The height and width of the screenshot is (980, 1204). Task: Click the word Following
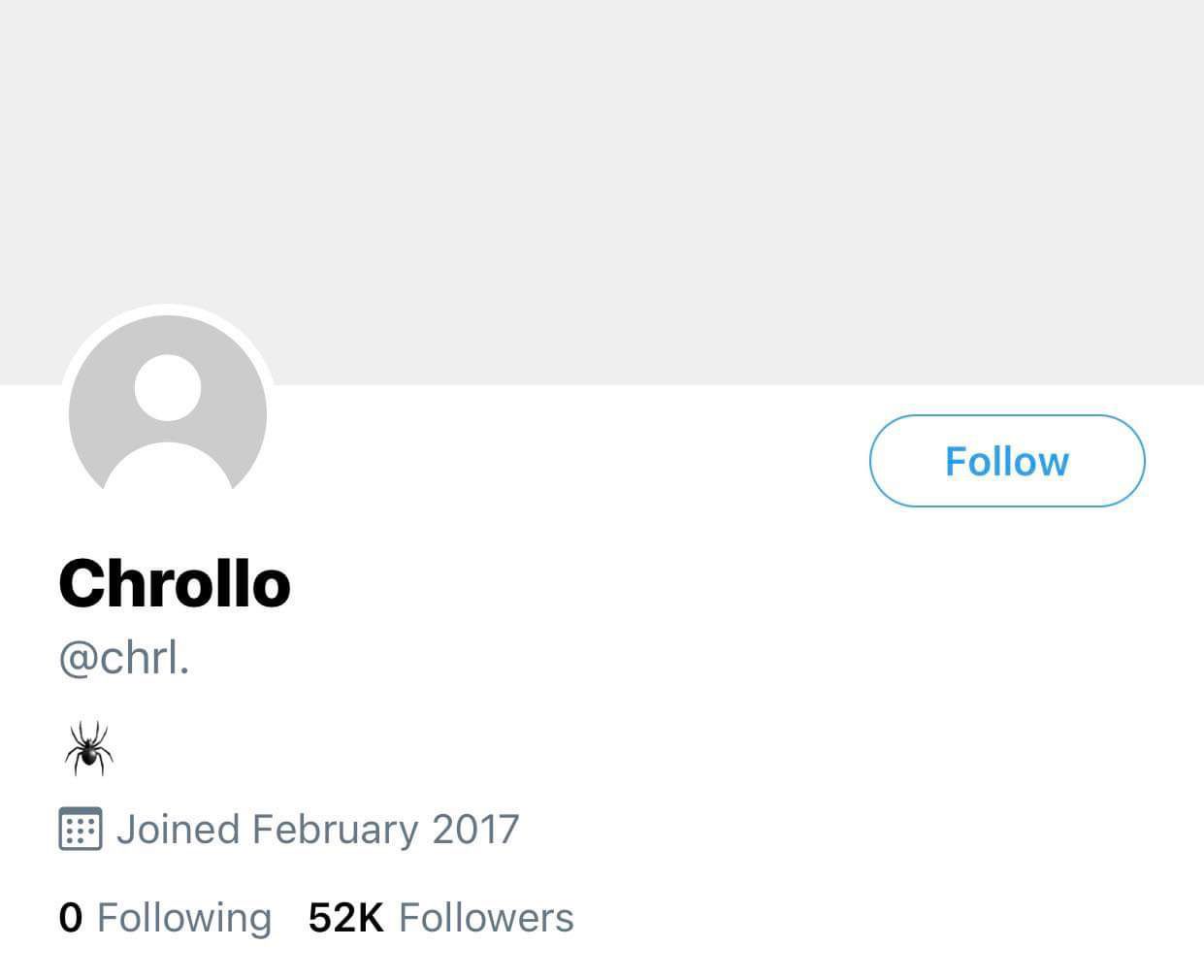[x=184, y=917]
